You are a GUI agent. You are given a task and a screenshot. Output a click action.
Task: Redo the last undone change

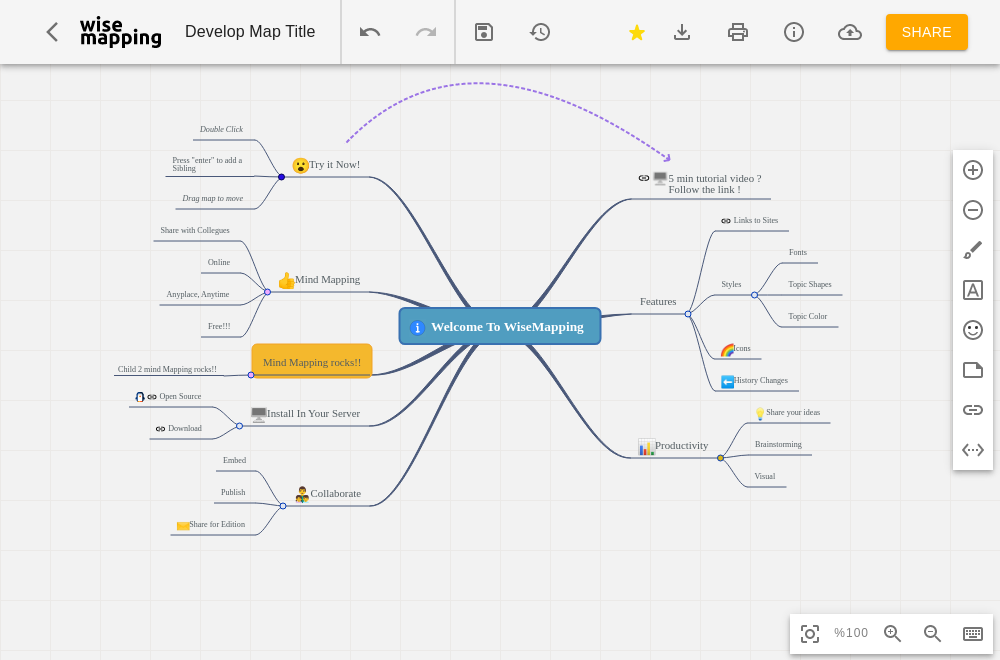click(x=426, y=32)
